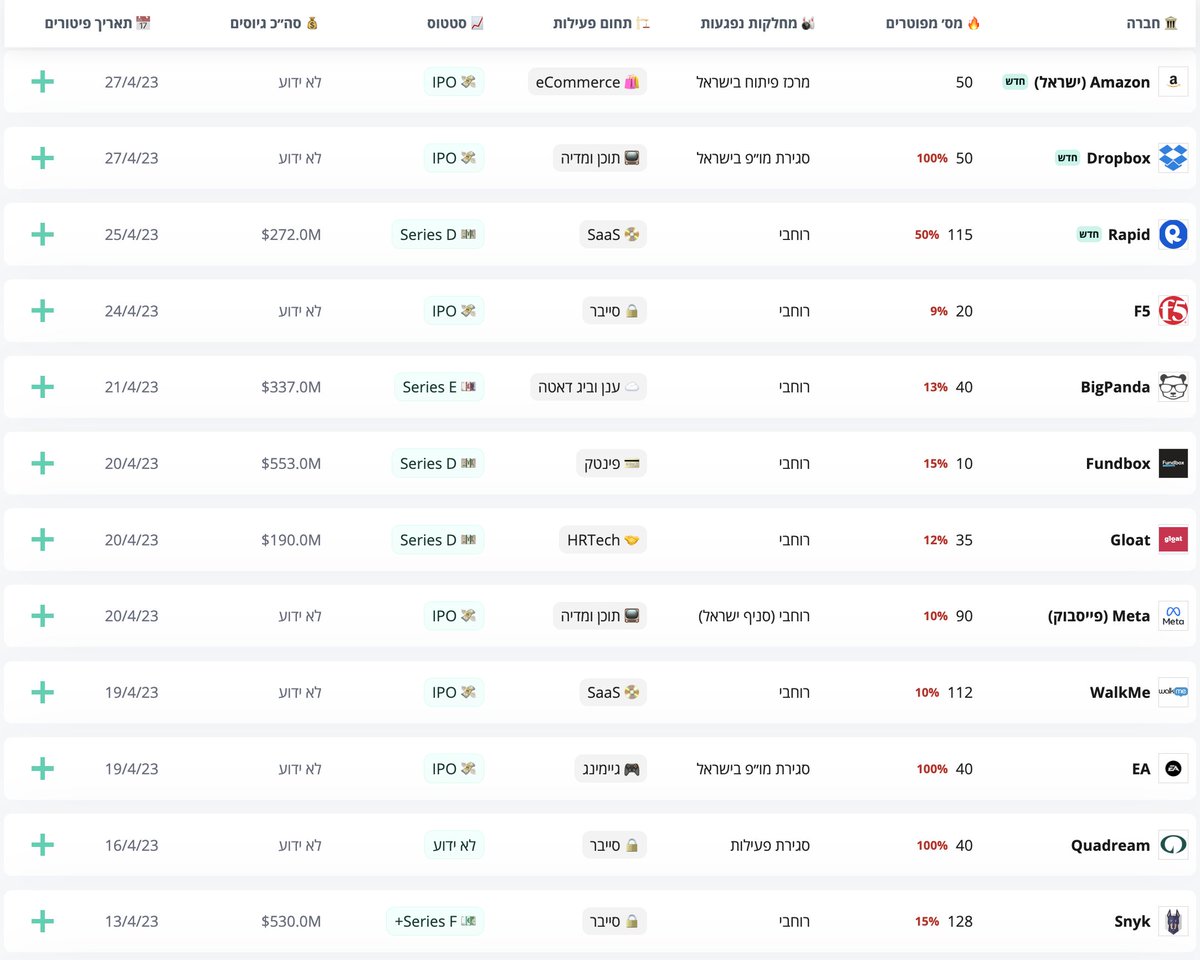Click the $337.0M funding value
1200x960 pixels.
click(291, 387)
